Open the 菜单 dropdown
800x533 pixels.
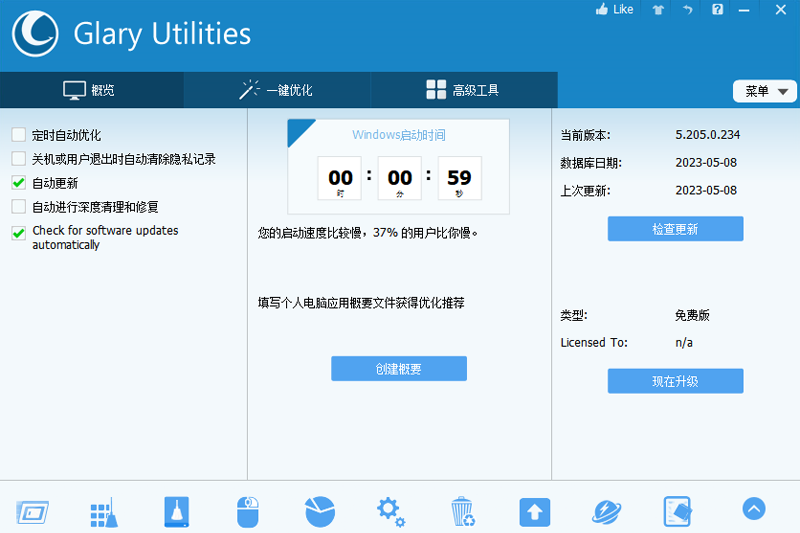(765, 91)
